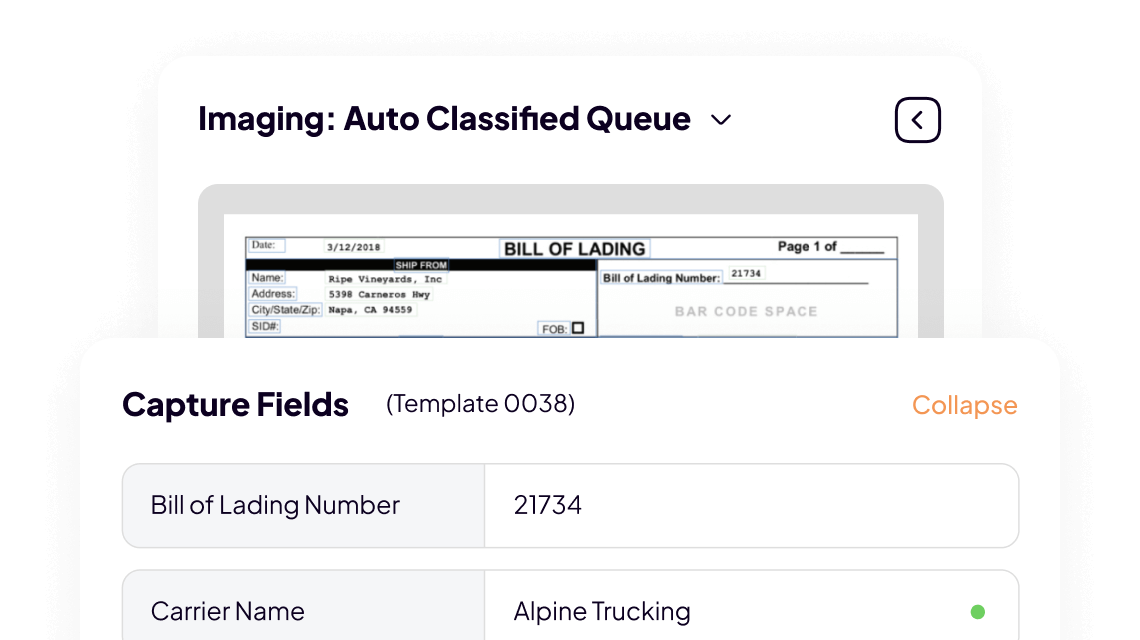Click the 21734 number on the scanned document
Screen dimensions: 1140x640
coord(746,273)
